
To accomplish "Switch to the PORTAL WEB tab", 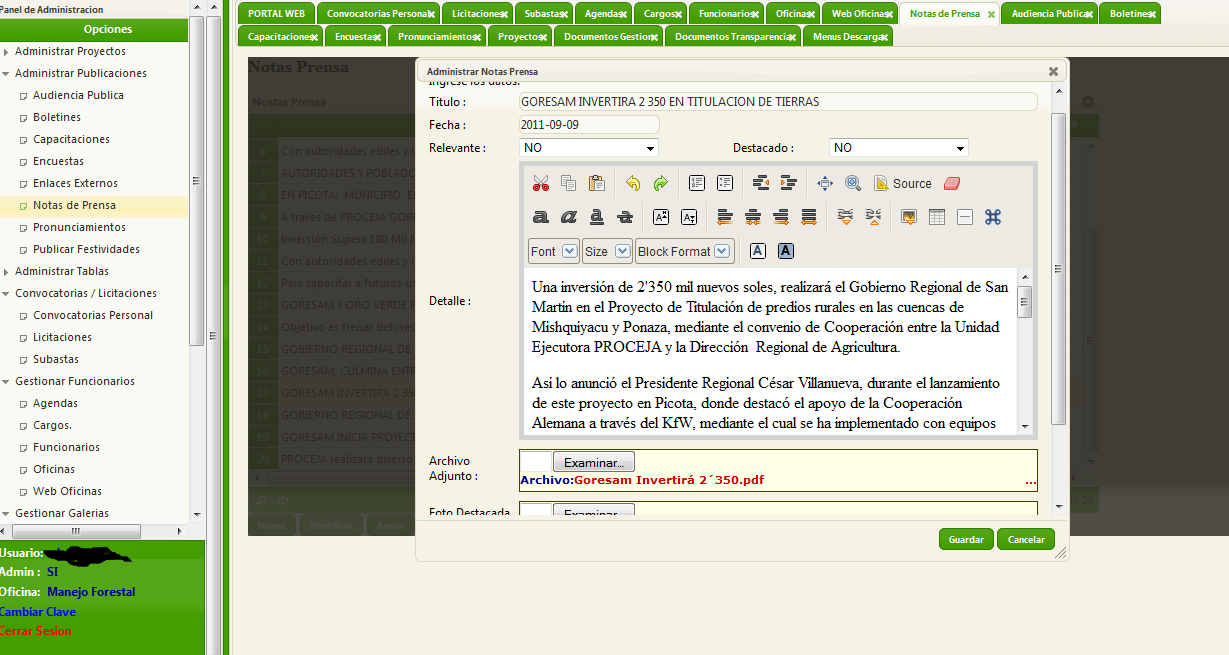I will (x=276, y=14).
